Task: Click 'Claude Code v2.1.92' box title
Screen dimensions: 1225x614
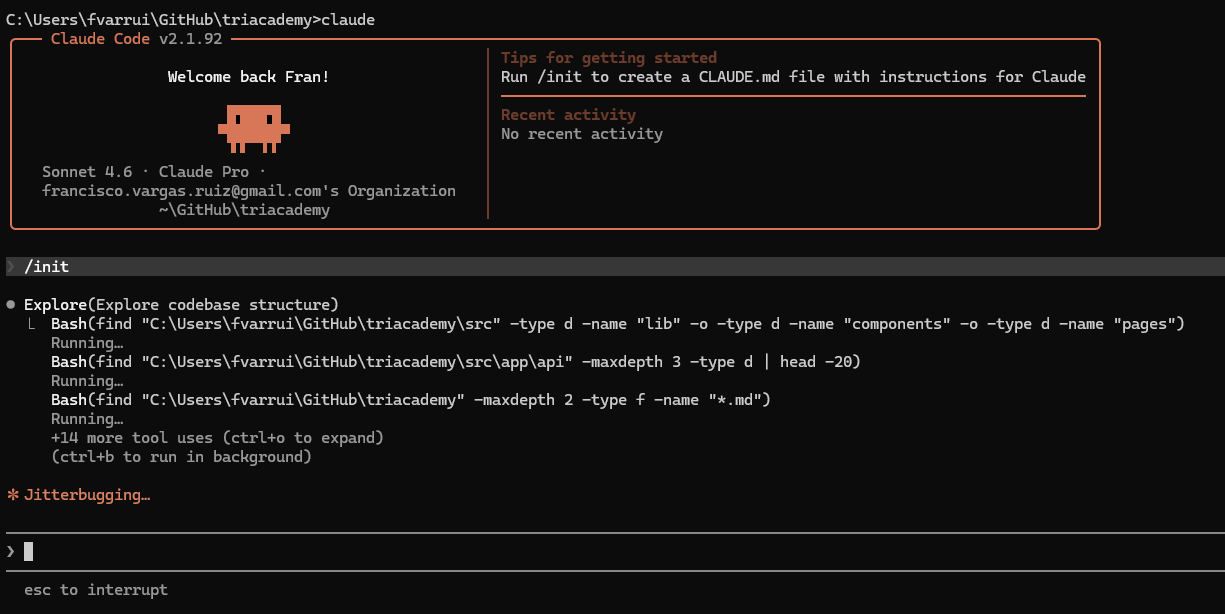Action: [136, 39]
